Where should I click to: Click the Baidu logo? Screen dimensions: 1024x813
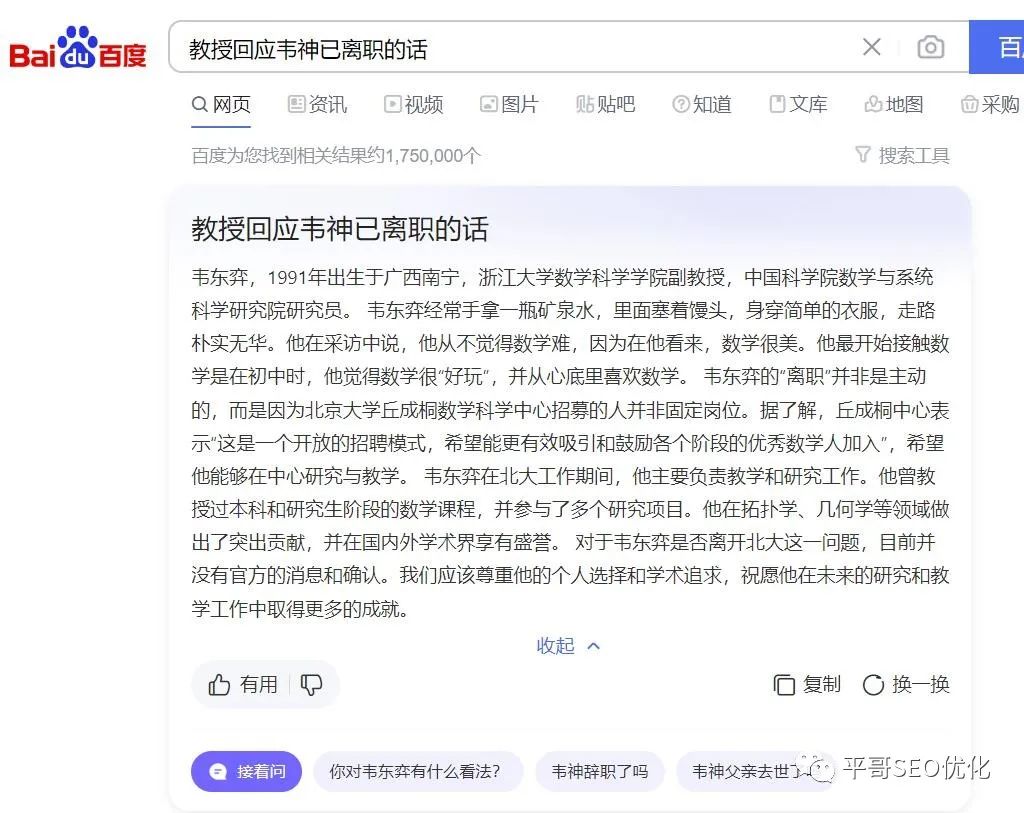point(78,48)
